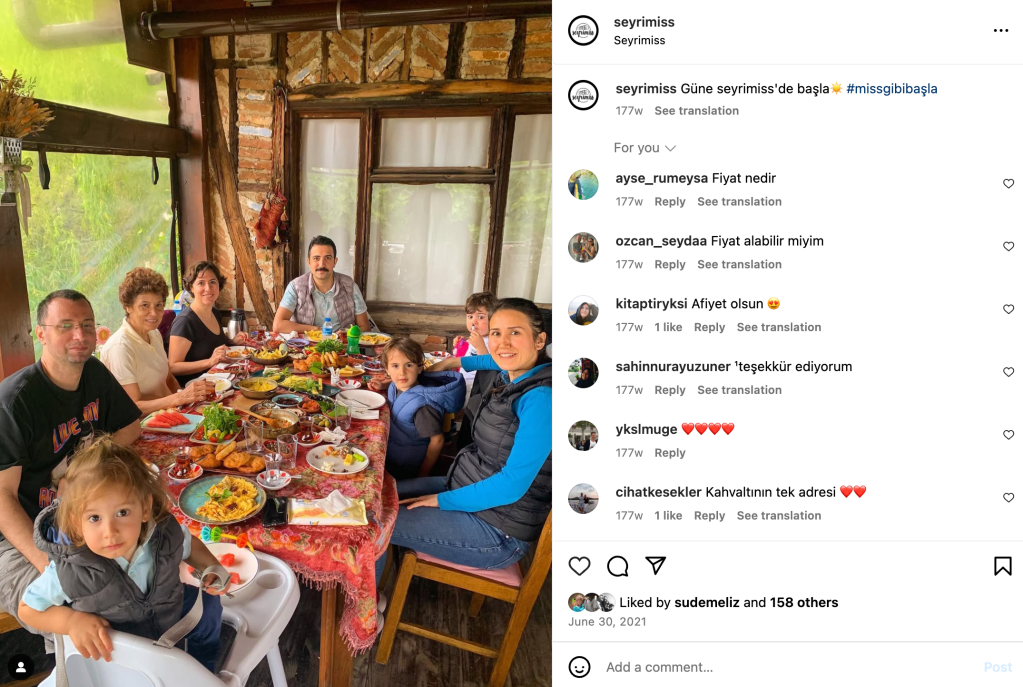Save post with bookmark icon

point(1002,566)
